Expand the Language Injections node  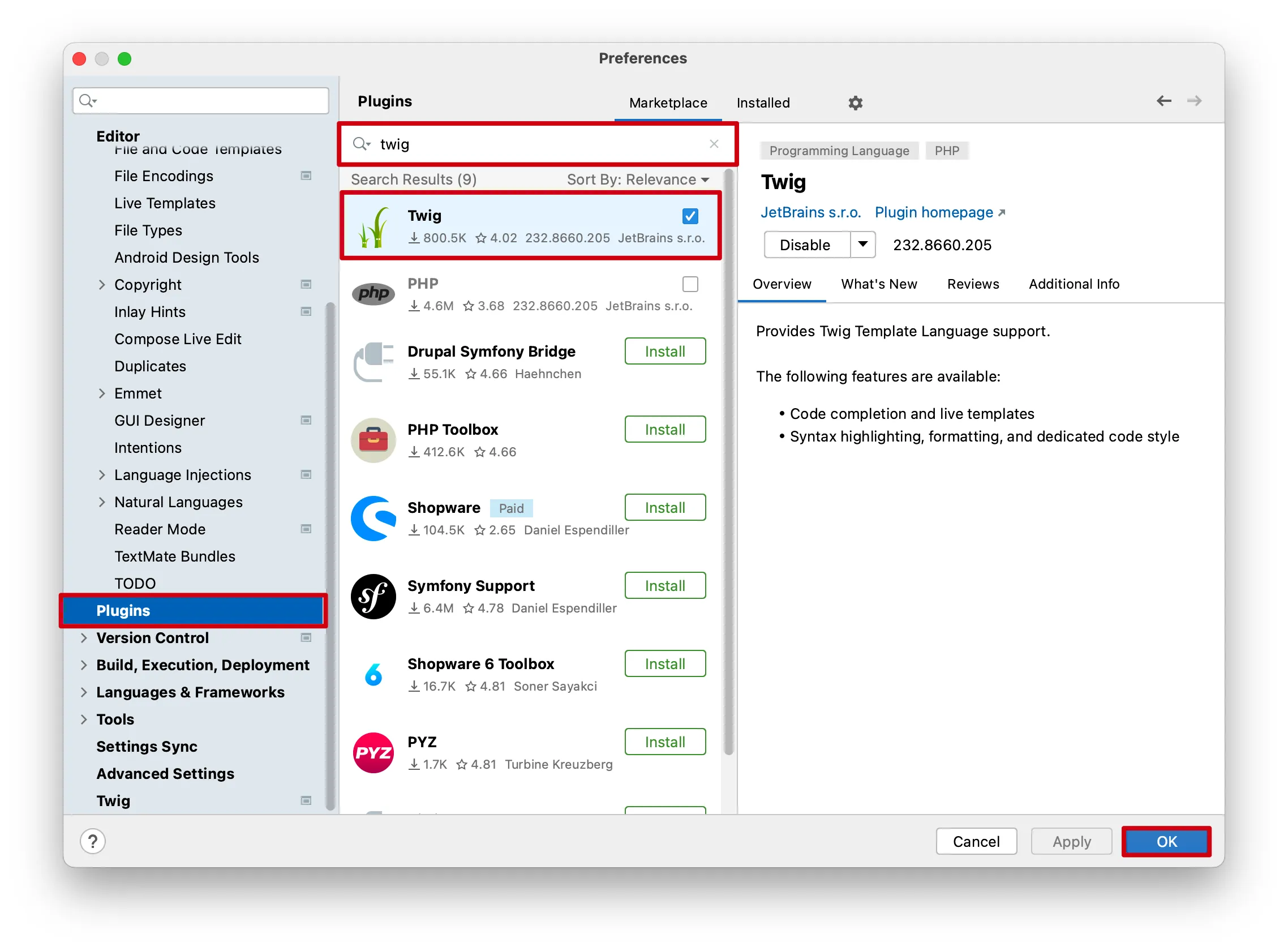102,474
